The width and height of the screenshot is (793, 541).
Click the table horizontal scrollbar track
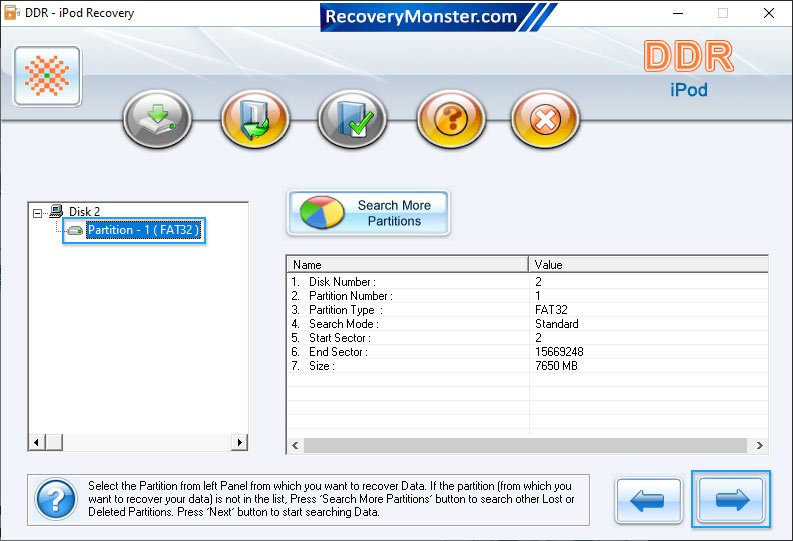[525, 445]
